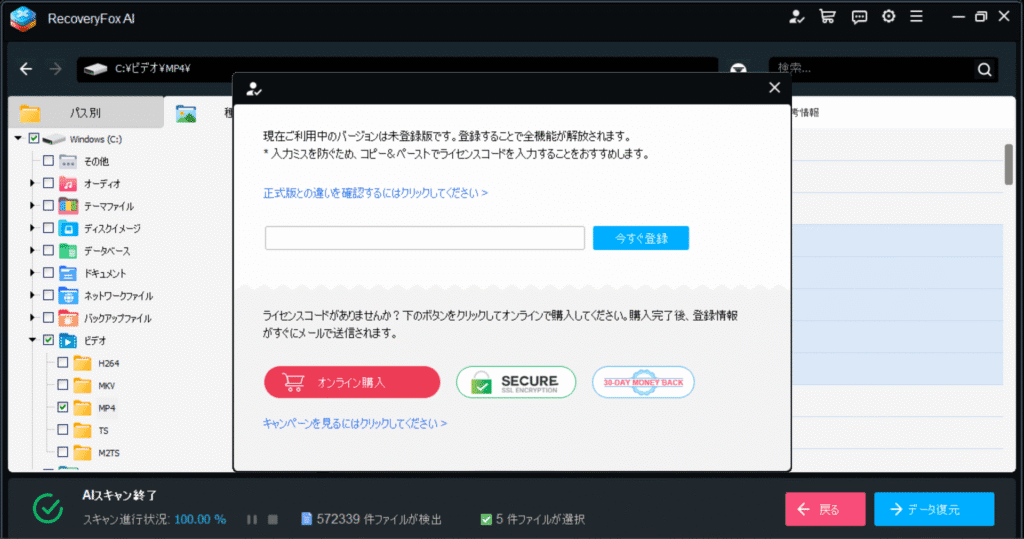Viewport: 1024px width, 539px height.
Task: Expand the ディスクイメージ tree node
Action: (x=32, y=228)
